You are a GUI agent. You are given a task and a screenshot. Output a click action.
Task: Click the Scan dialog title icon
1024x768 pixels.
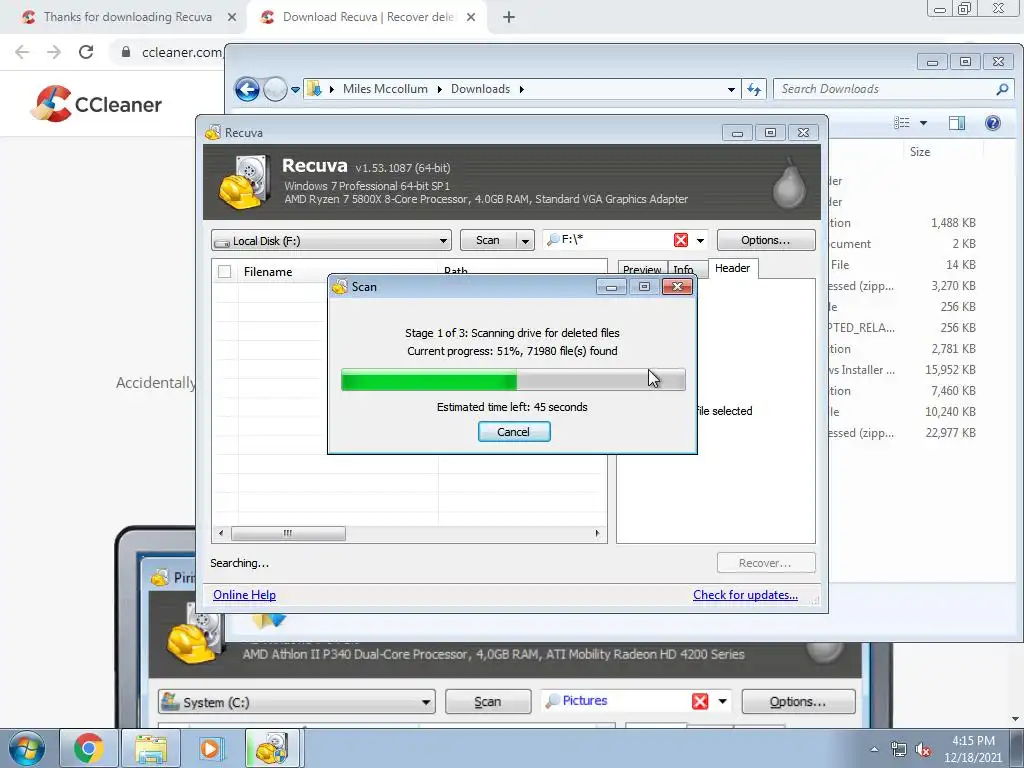coord(340,287)
